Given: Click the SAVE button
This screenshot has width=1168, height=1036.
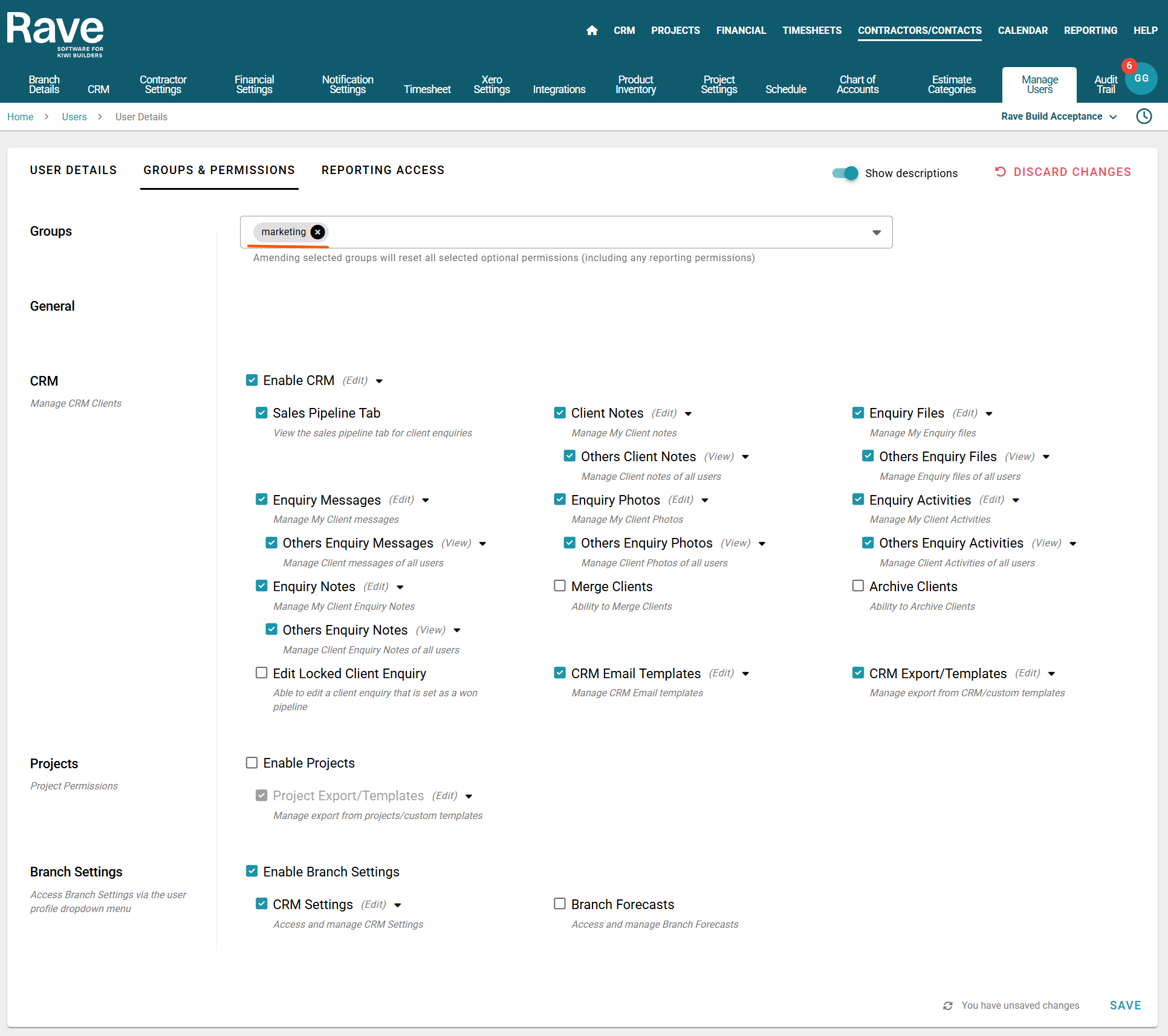Looking at the screenshot, I should 1125,1005.
